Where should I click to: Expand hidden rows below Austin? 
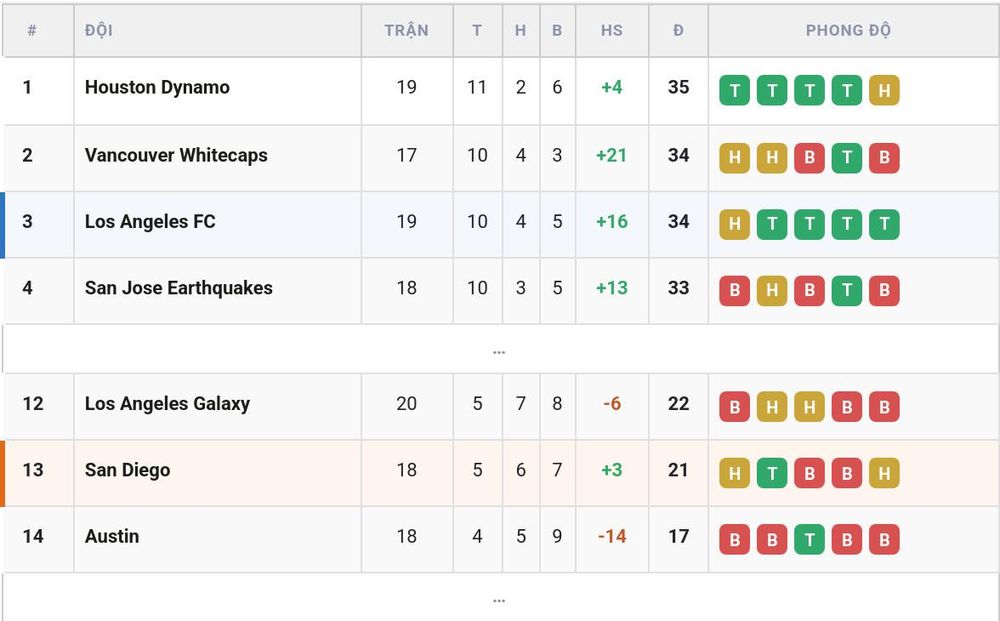click(499, 598)
